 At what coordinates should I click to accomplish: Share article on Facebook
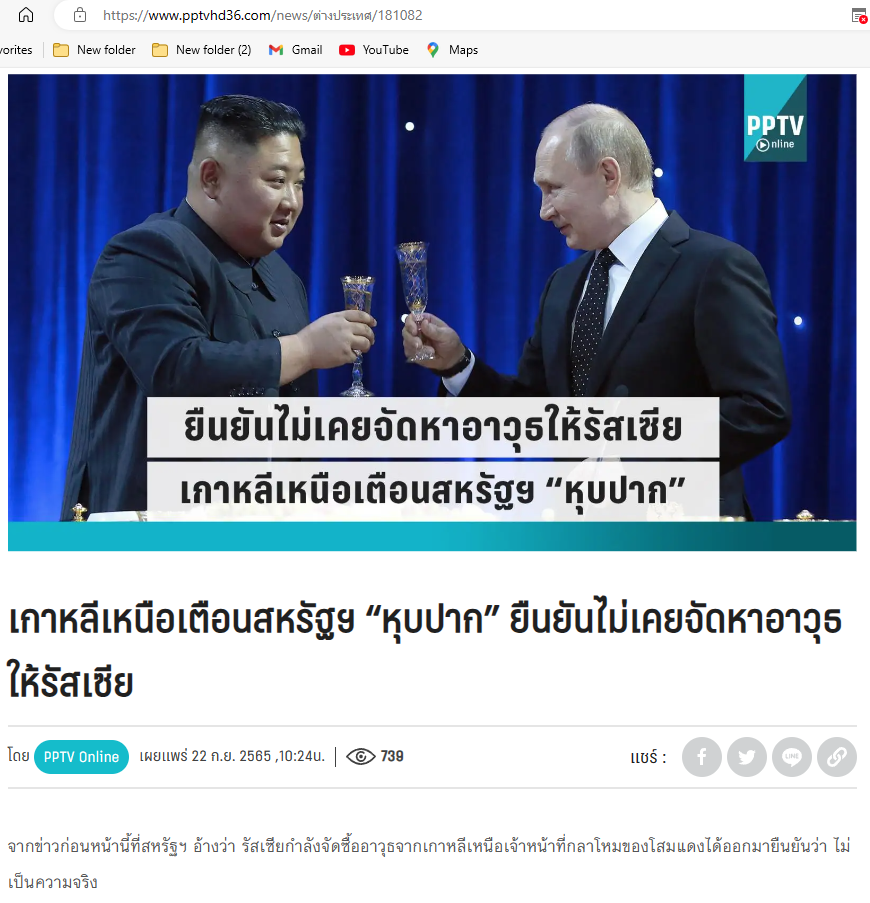(701, 757)
